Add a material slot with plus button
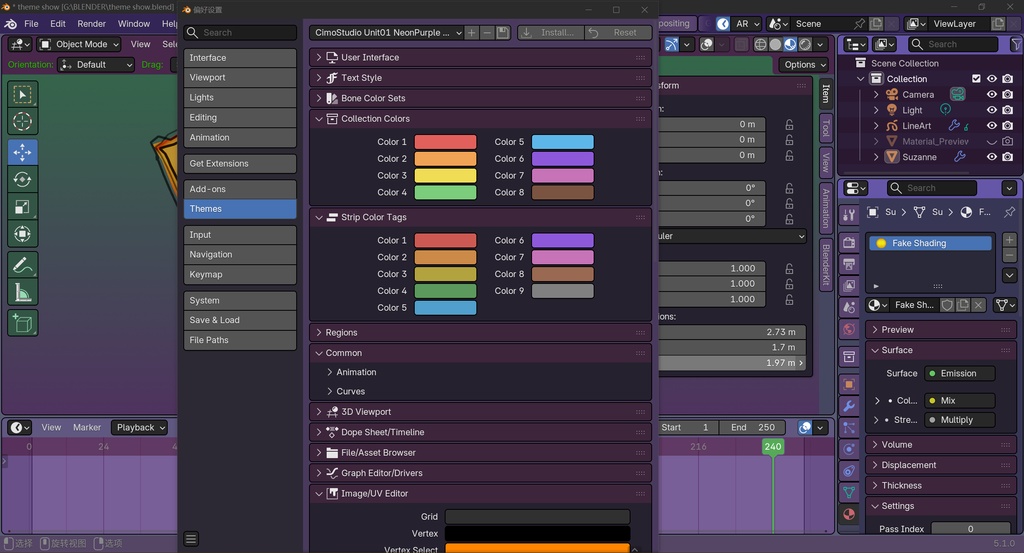Image resolution: width=1024 pixels, height=553 pixels. click(x=1009, y=240)
